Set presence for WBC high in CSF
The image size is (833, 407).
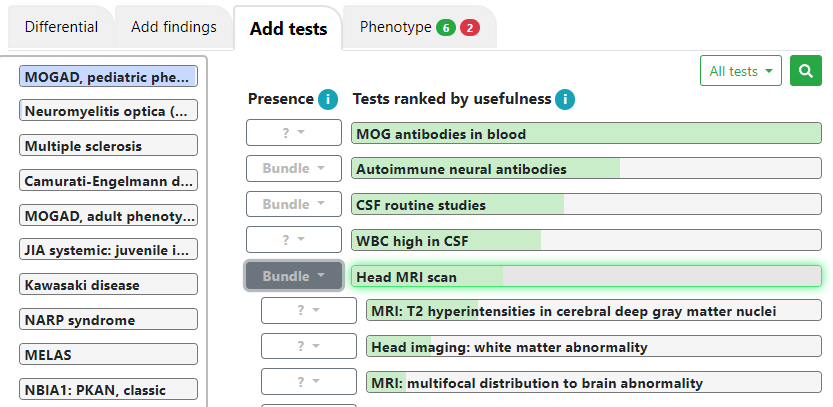294,240
